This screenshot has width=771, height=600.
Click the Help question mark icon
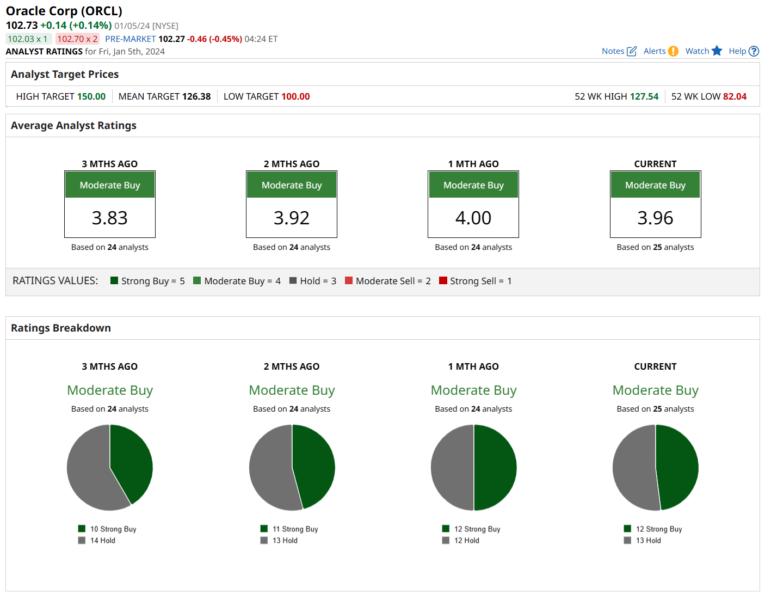[754, 51]
